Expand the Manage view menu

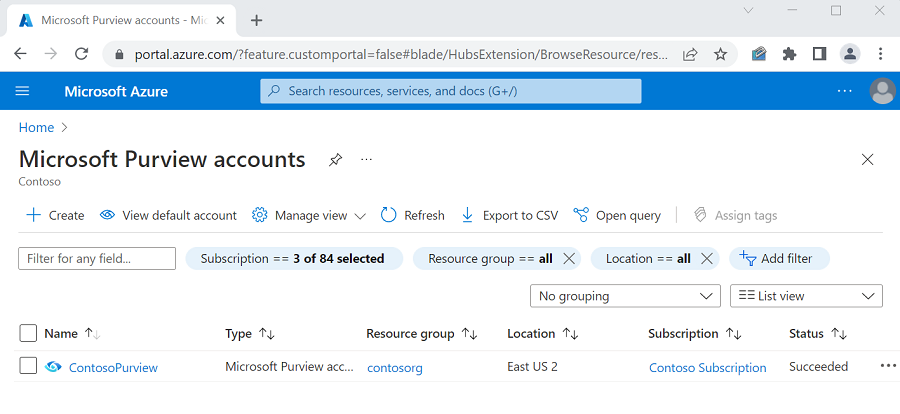click(x=308, y=215)
